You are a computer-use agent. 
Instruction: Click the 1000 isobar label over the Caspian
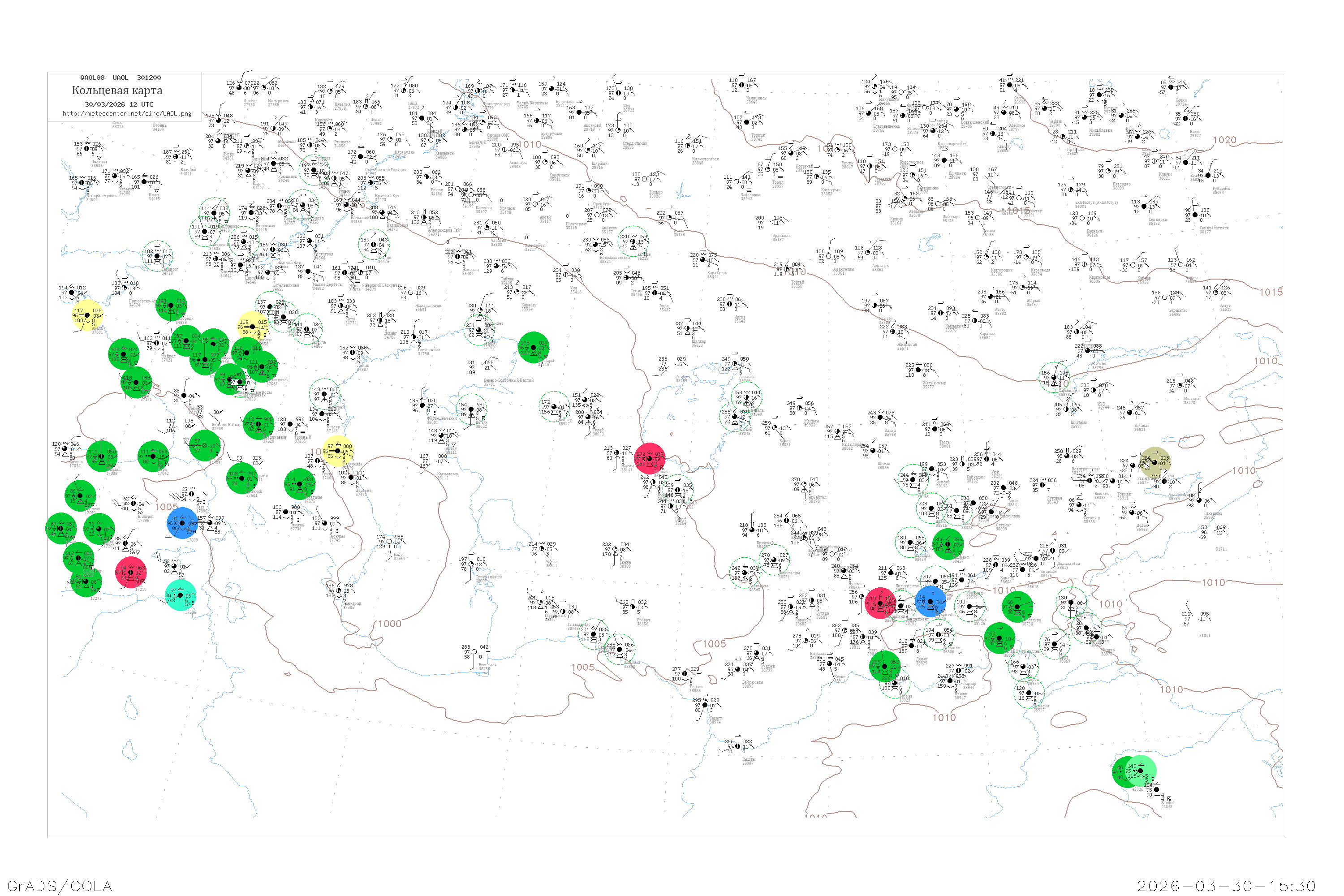coord(390,624)
